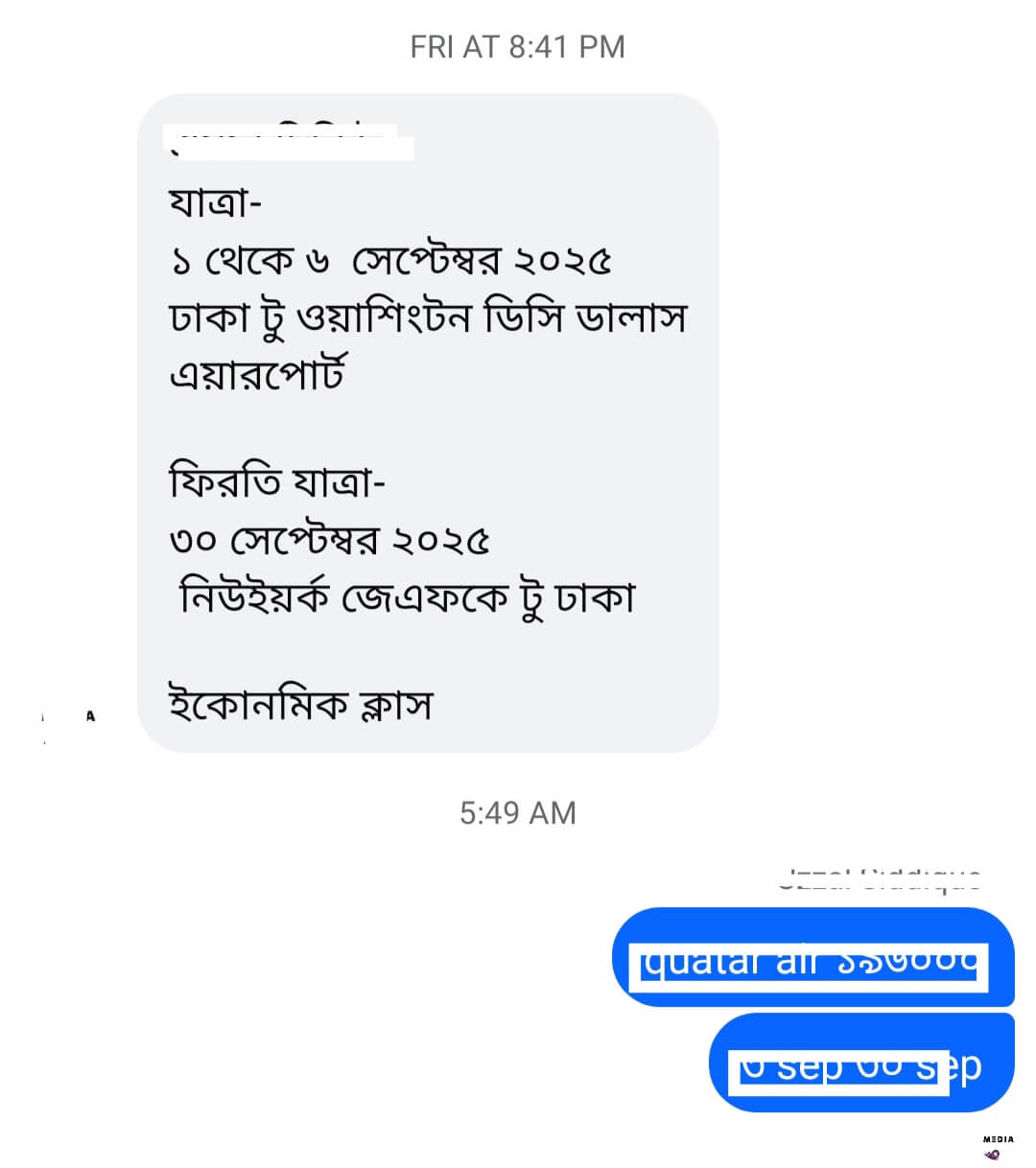
Task: Select the 'FRI AT 8:41 PM' timestamp
Action: 517,46
